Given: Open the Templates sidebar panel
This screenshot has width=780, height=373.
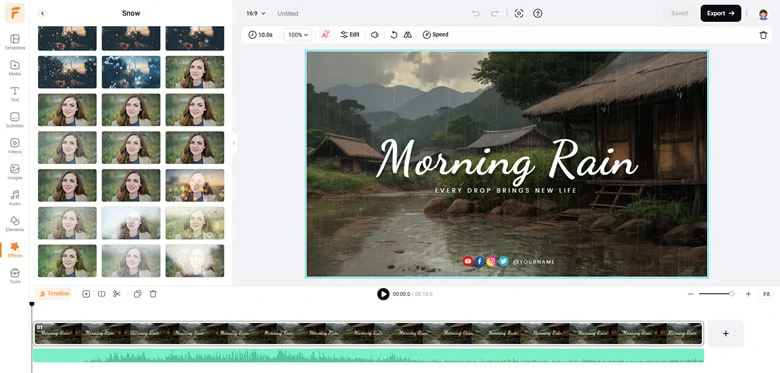Looking at the screenshot, I should 15,42.
